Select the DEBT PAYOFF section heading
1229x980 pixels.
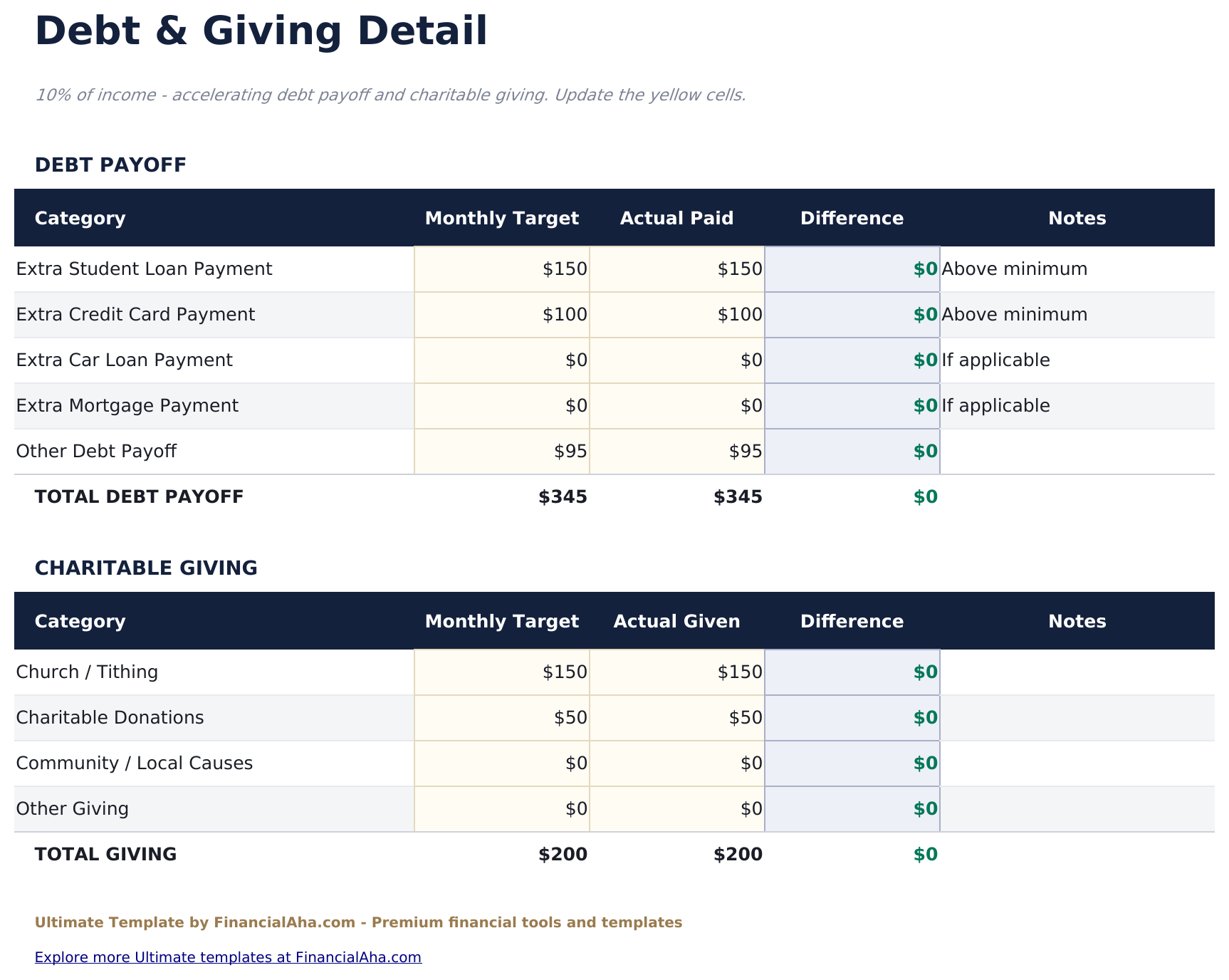[x=110, y=165]
